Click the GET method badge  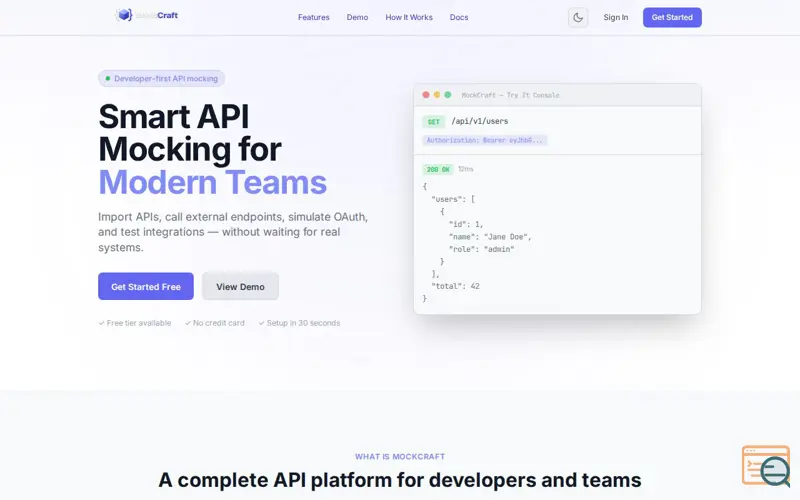[x=433, y=122]
